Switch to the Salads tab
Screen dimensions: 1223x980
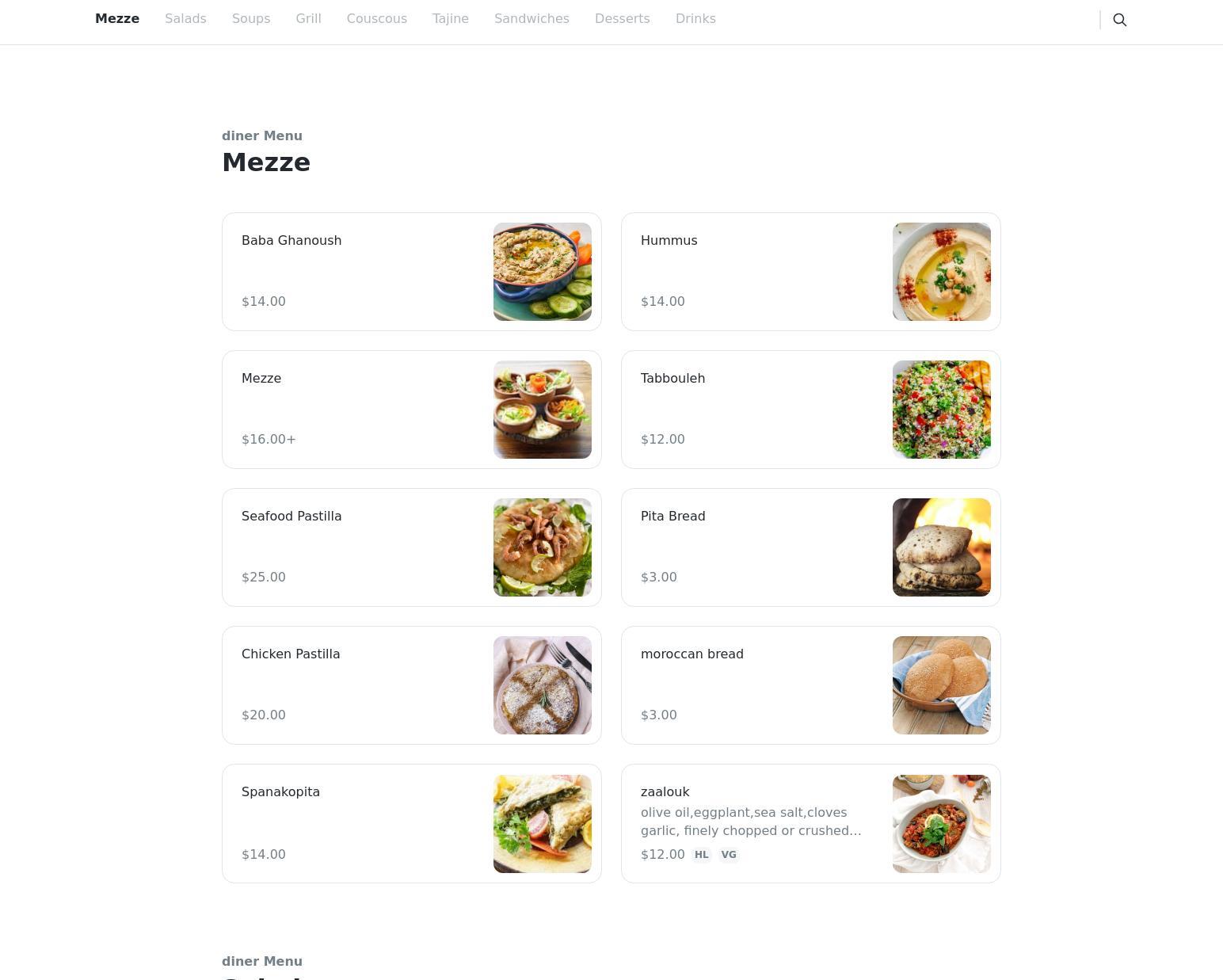(185, 18)
